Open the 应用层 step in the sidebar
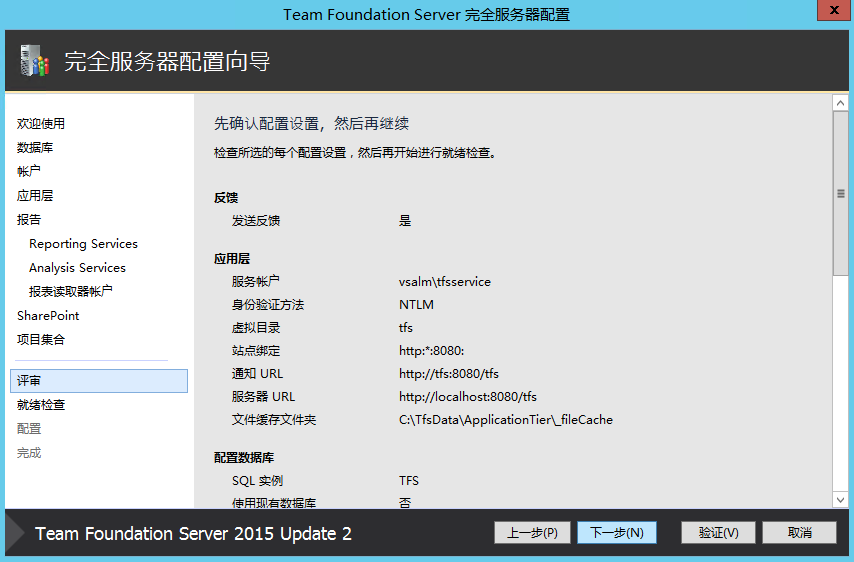This screenshot has height=562, width=854. [x=35, y=196]
